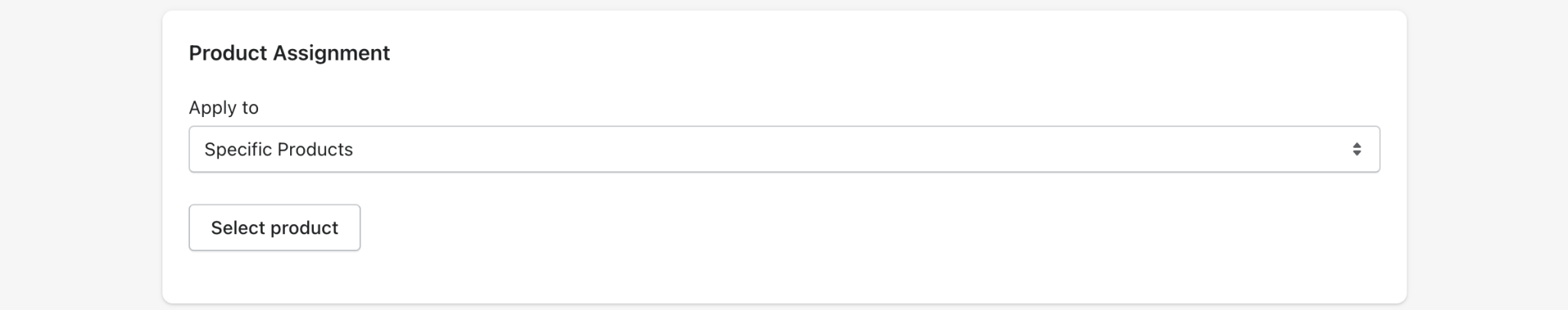Click the Select product button
Image resolution: width=1568 pixels, height=310 pixels.
point(274,227)
